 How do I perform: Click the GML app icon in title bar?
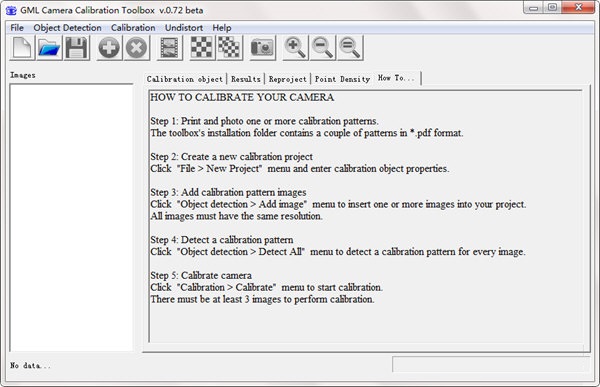pos(11,10)
